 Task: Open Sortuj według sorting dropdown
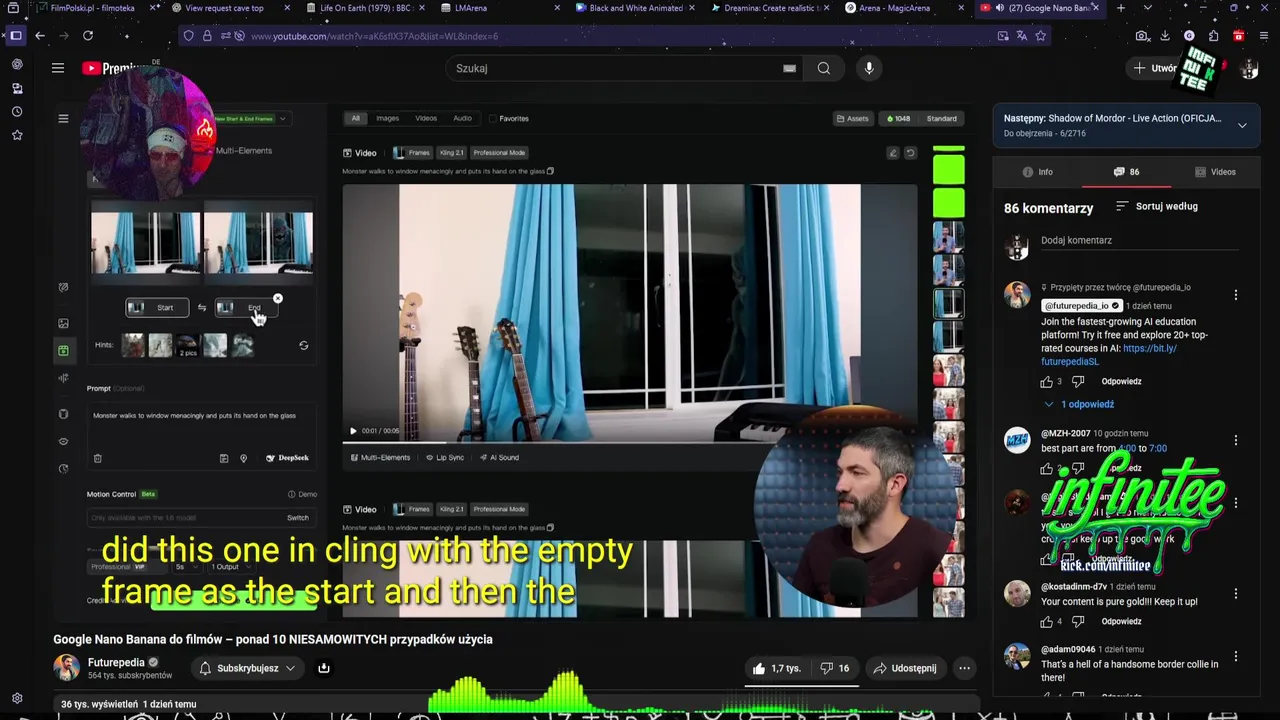(1156, 206)
